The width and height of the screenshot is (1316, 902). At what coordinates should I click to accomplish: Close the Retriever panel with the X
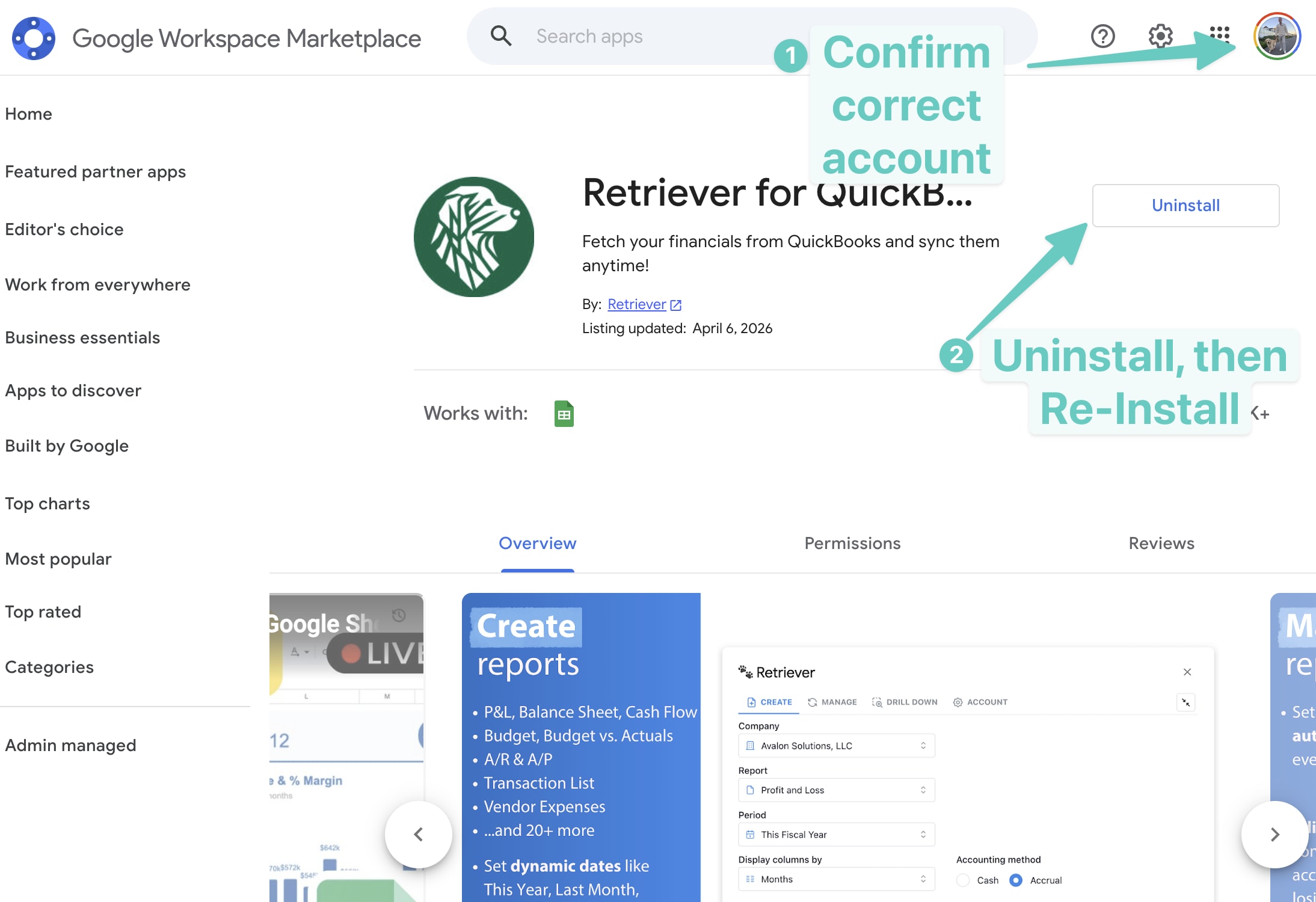coord(1187,672)
